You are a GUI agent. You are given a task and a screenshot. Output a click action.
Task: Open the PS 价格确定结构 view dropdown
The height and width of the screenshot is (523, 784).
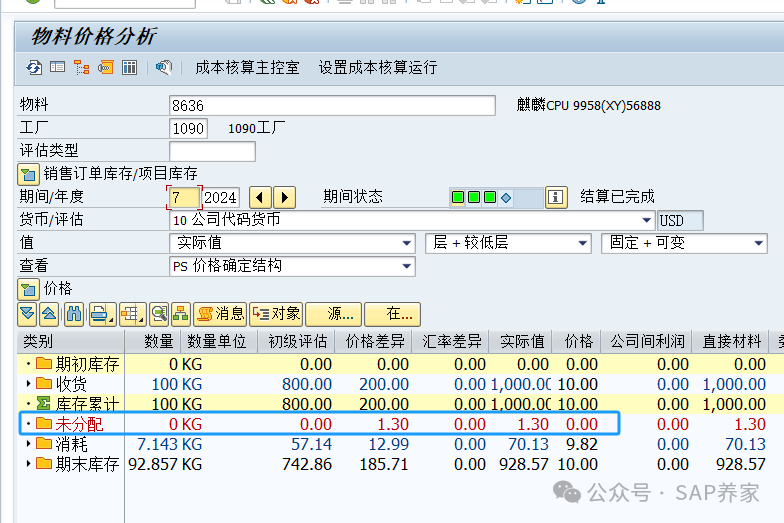[x=406, y=266]
